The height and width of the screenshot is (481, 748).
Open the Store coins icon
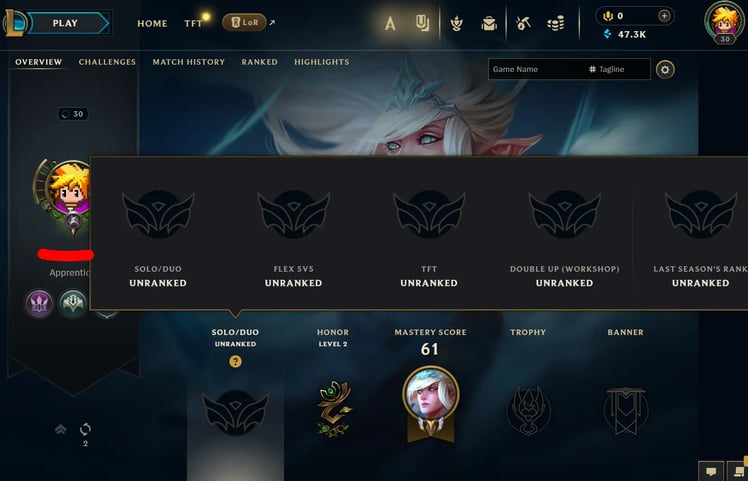(x=556, y=22)
